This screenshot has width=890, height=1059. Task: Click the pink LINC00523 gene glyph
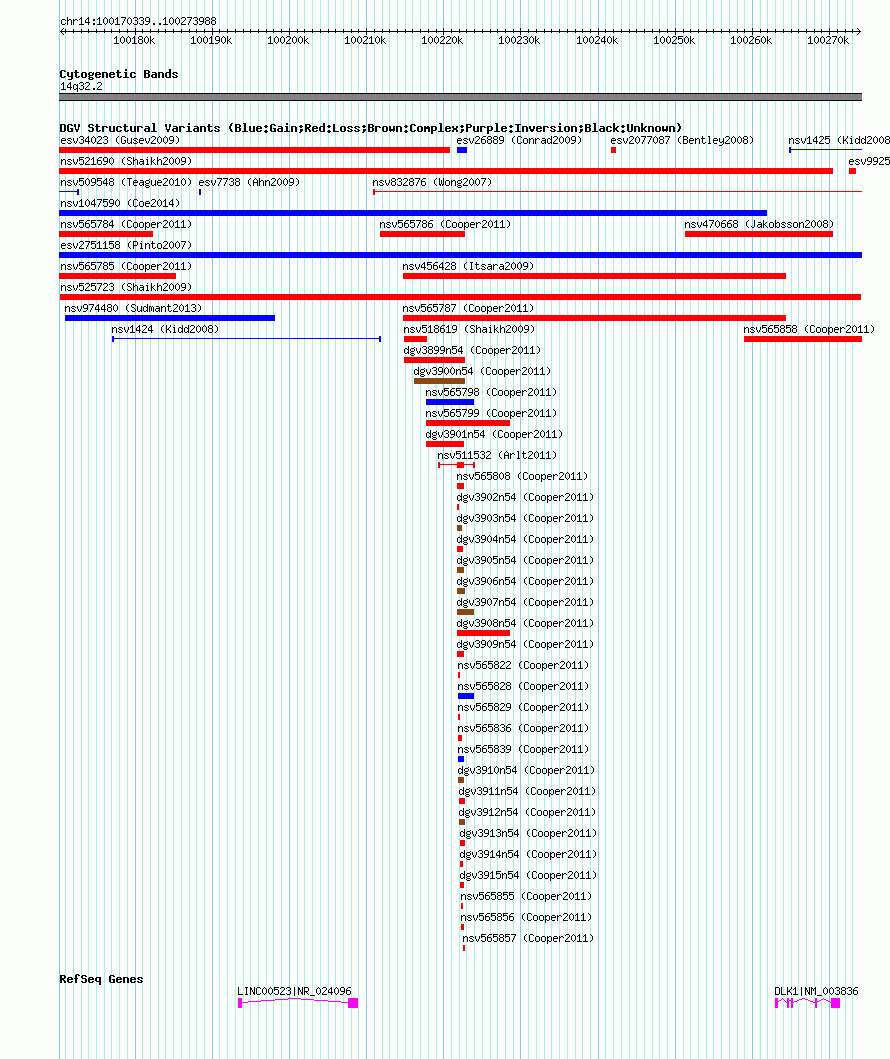pyautogui.click(x=298, y=1003)
